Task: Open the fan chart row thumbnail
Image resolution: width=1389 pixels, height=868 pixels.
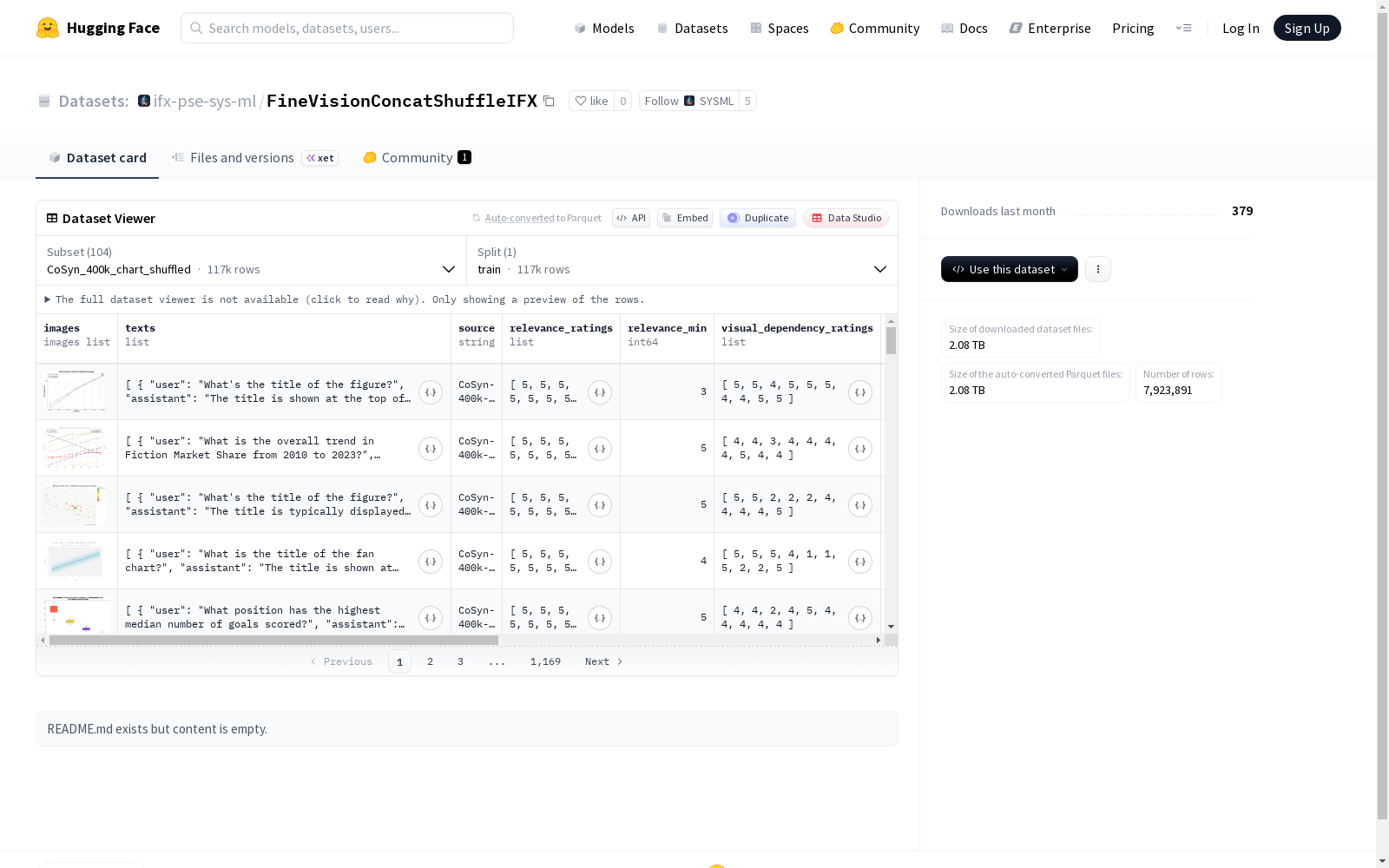Action: pos(76,561)
